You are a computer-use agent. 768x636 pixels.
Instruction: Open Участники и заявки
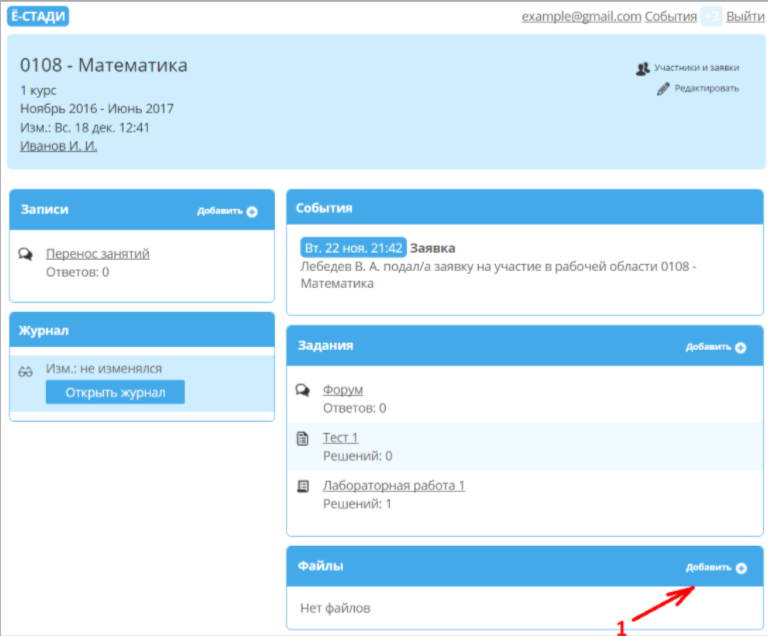click(x=696, y=68)
